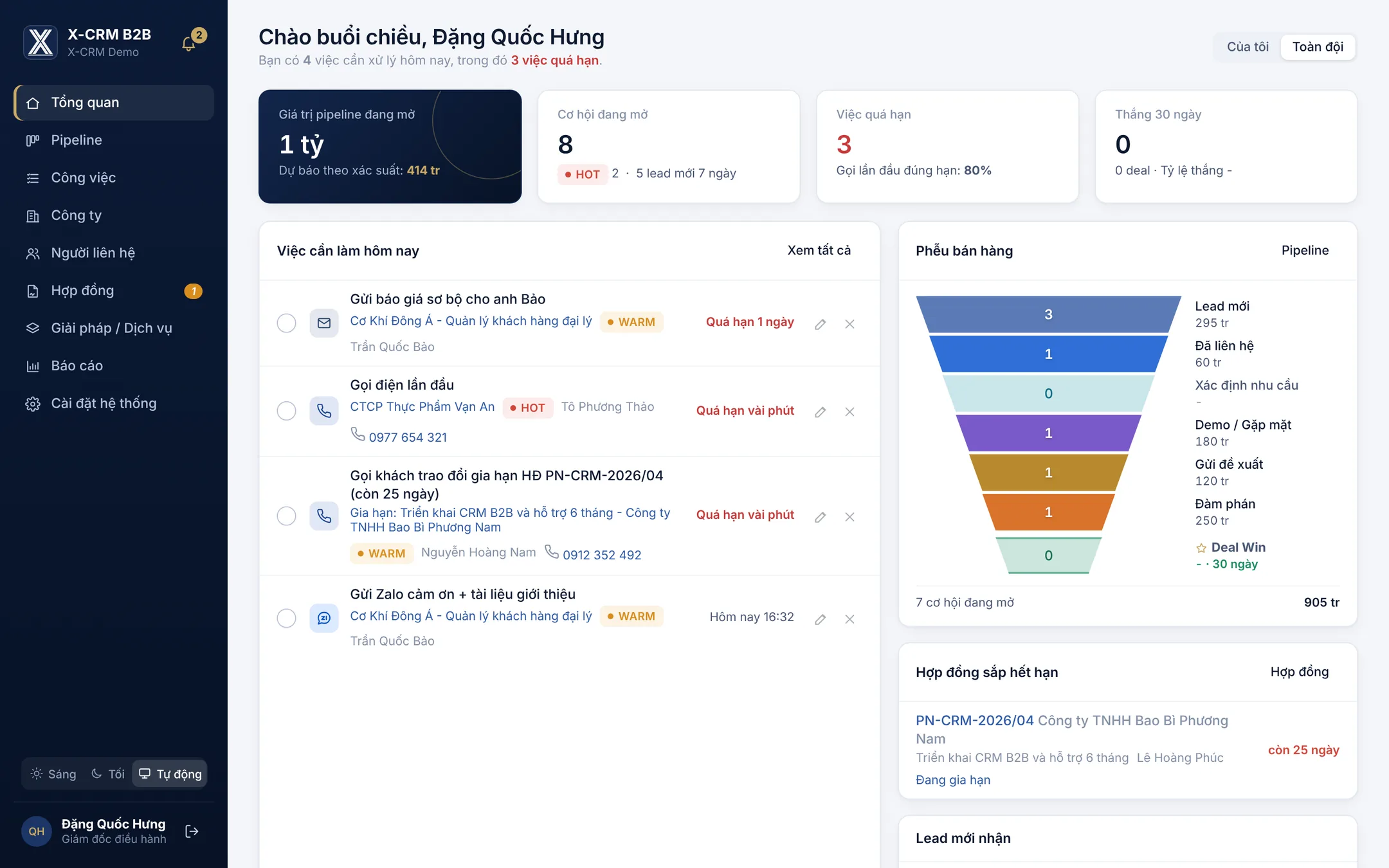Set theme to Tự động
Image resolution: width=1389 pixels, height=868 pixels.
[170, 773]
